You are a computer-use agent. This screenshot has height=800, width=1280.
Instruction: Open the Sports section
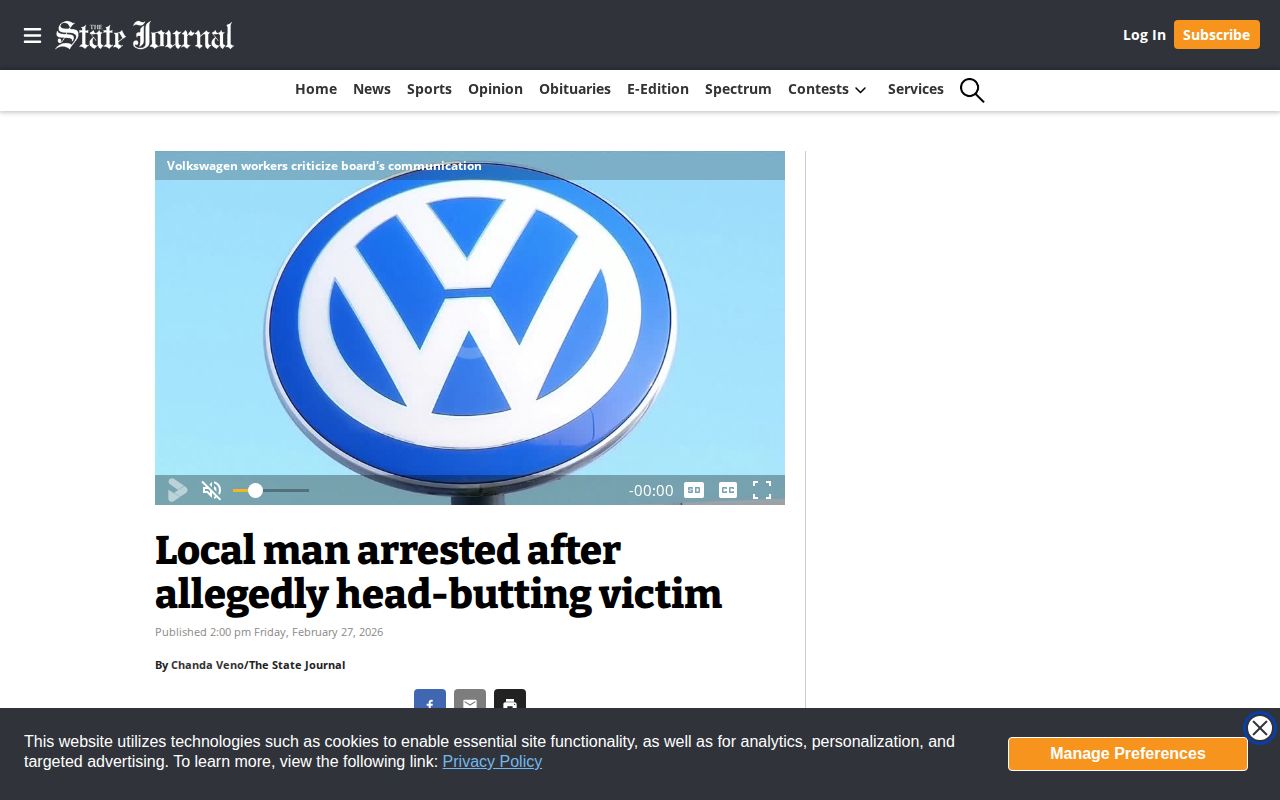coord(429,89)
